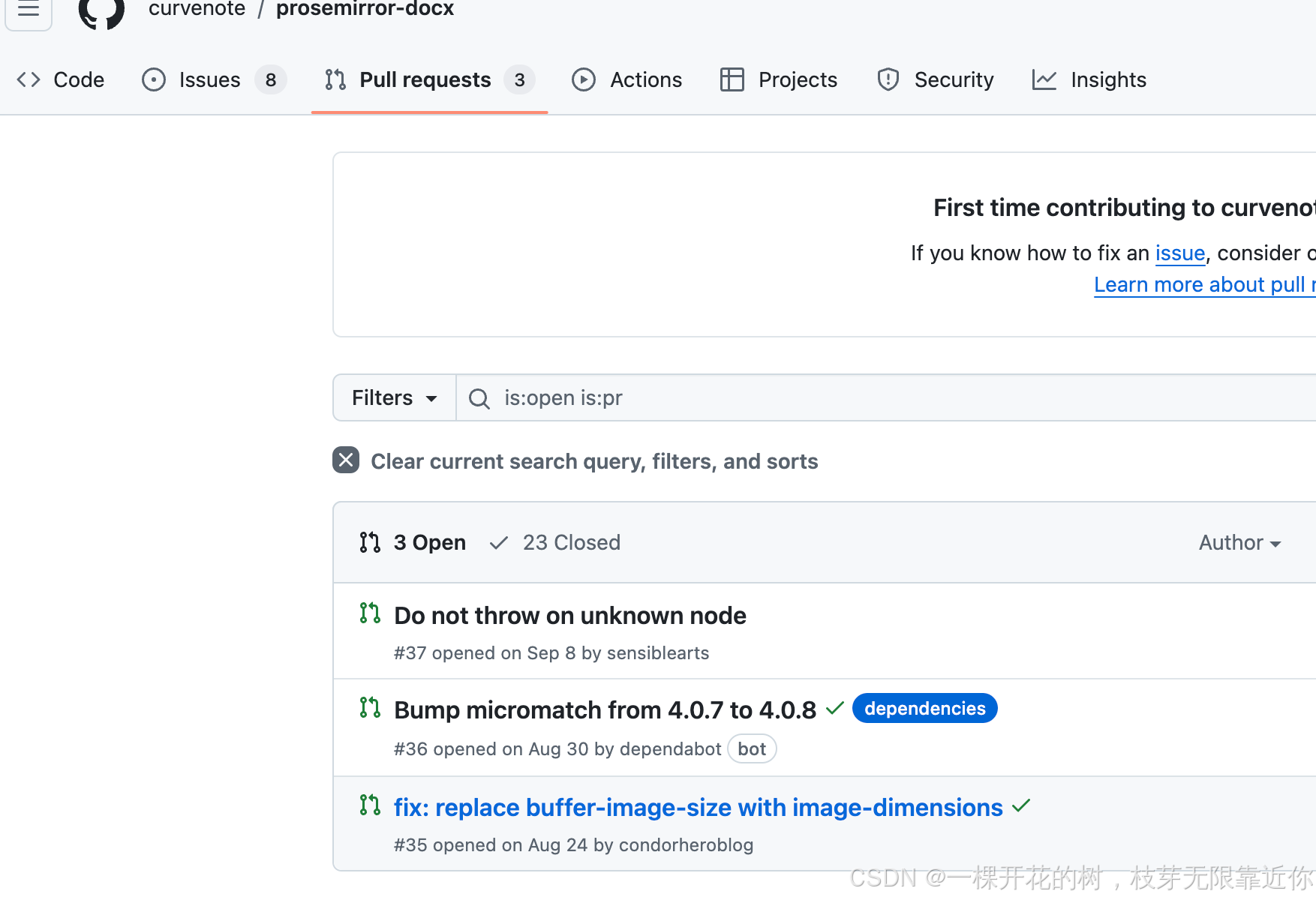Click the clear-query X icon

point(346,460)
